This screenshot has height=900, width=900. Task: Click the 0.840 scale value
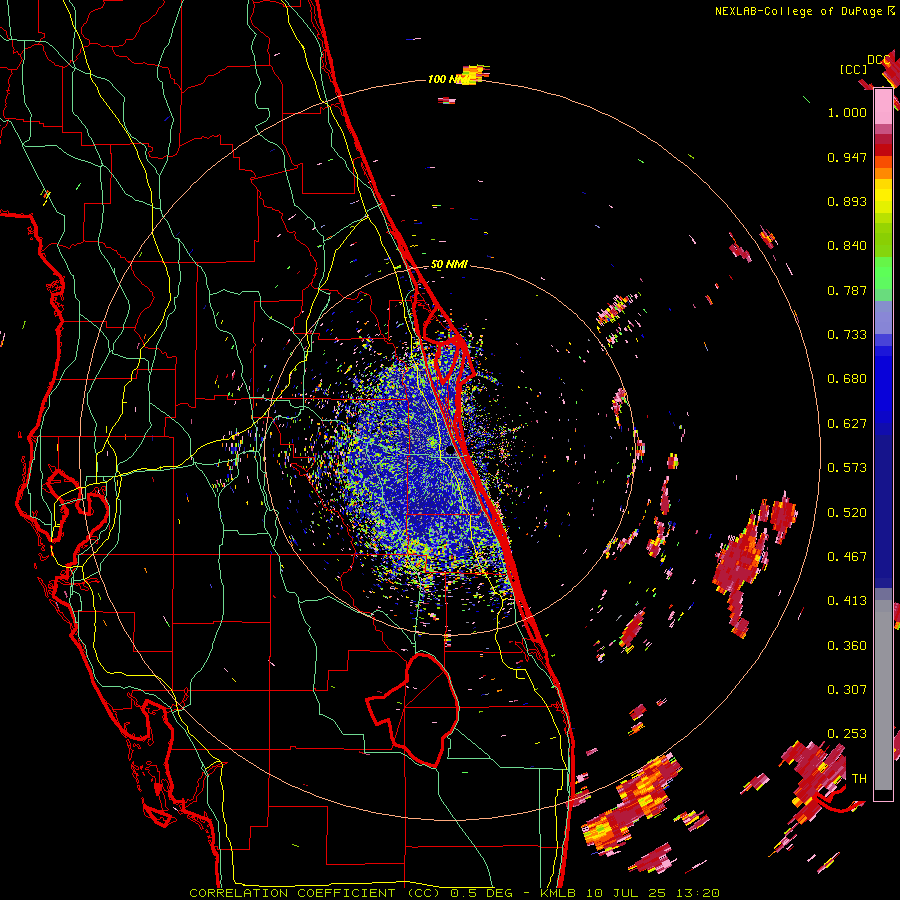[847, 246]
